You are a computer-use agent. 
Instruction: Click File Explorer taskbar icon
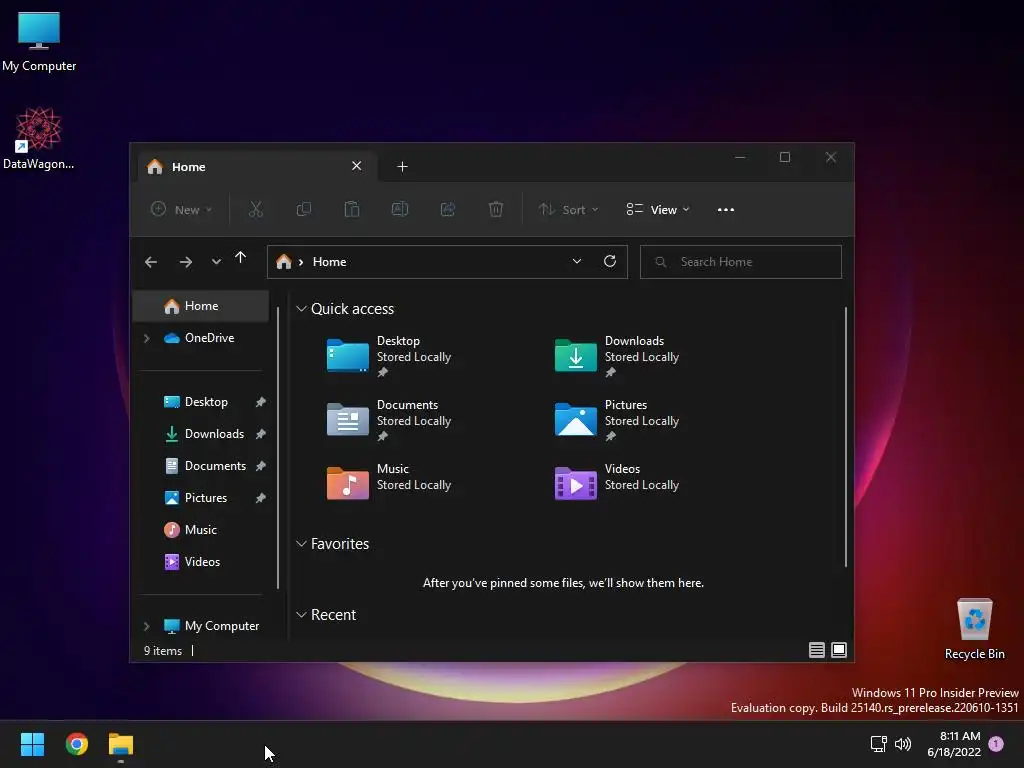point(121,744)
